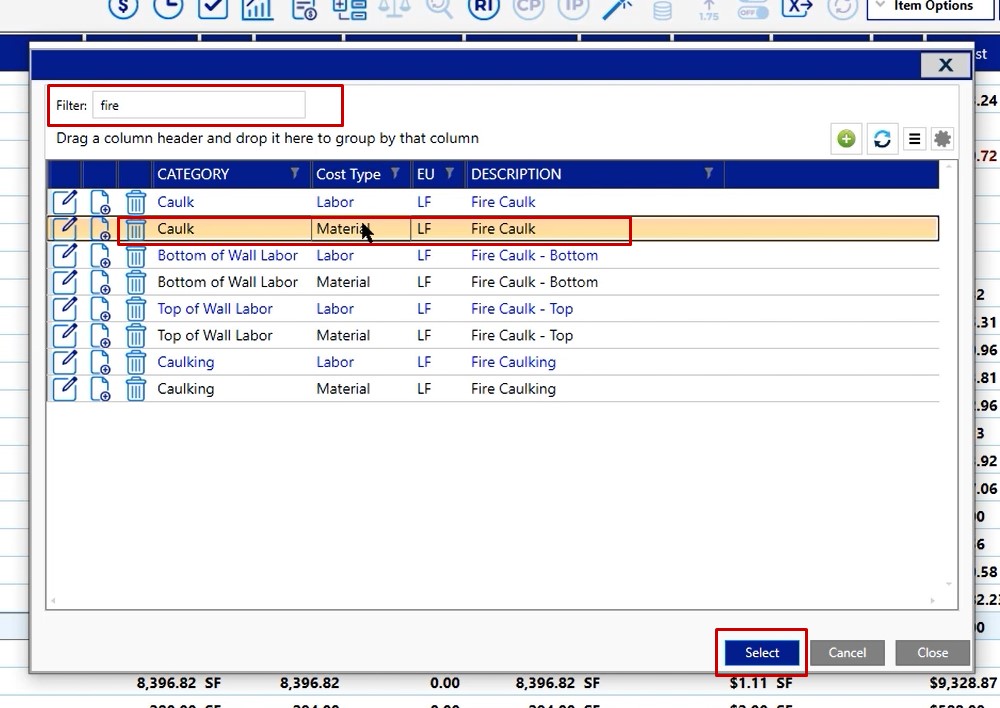1000x708 pixels.
Task: Open the DESCRIPTION column filter
Action: click(708, 174)
